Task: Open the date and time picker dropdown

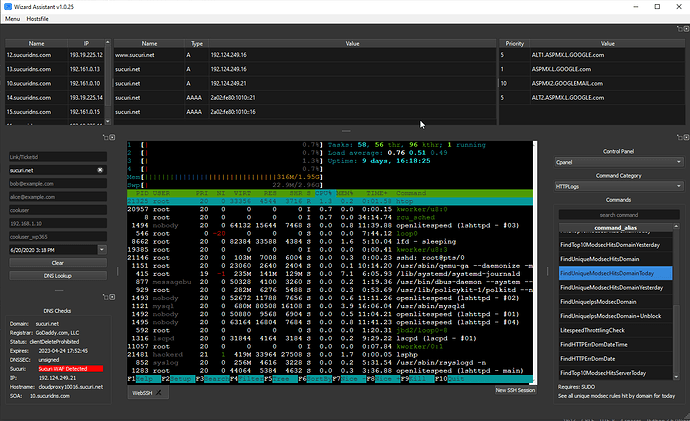Action: (102, 249)
